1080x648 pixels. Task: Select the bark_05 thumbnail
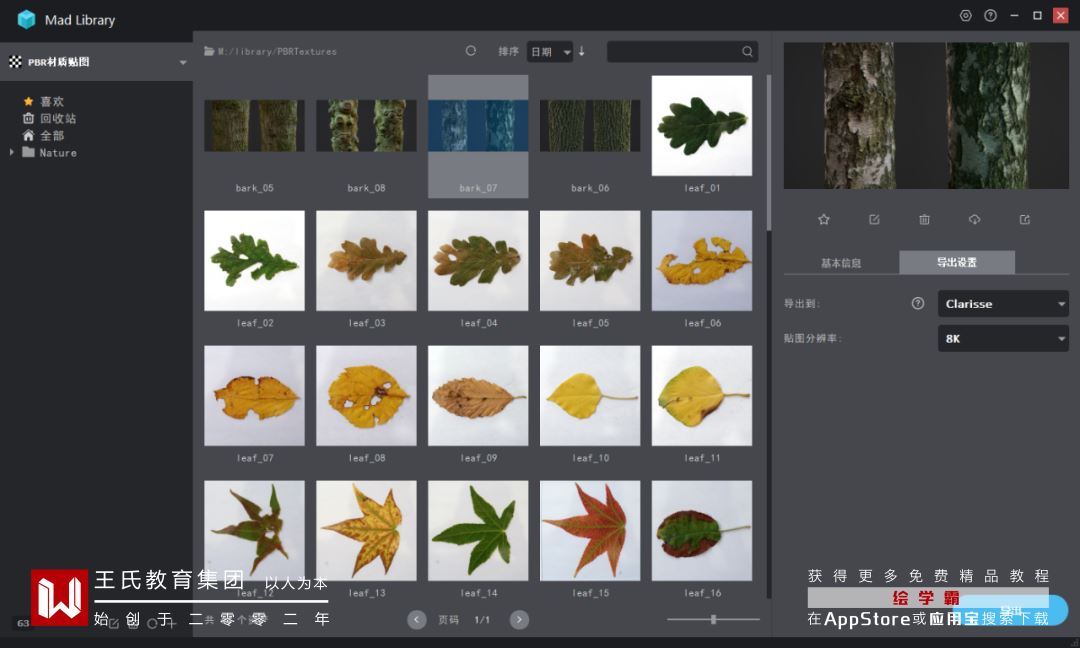pyautogui.click(x=254, y=126)
